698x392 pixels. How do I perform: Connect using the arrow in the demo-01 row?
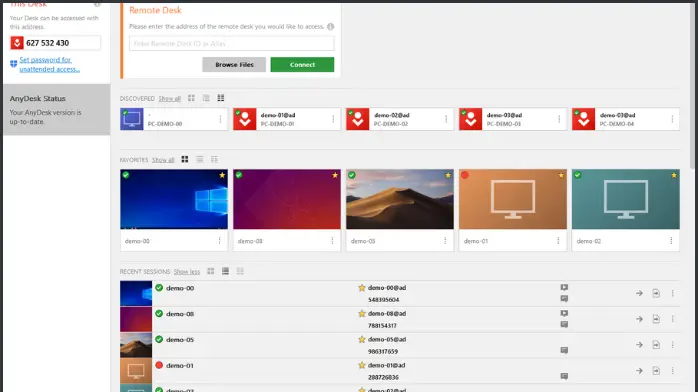click(x=639, y=371)
